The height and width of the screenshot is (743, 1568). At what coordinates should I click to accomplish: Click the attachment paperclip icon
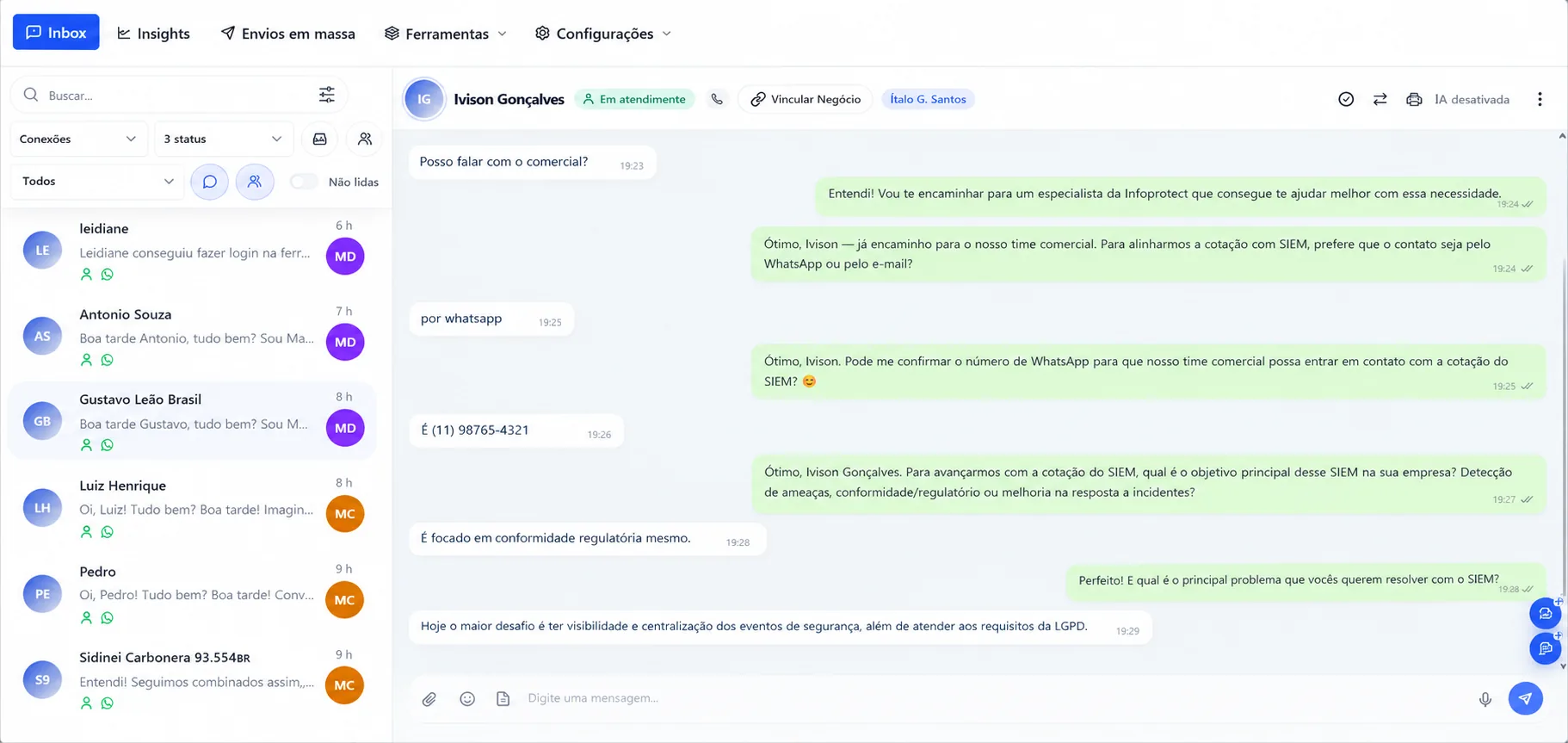[429, 699]
